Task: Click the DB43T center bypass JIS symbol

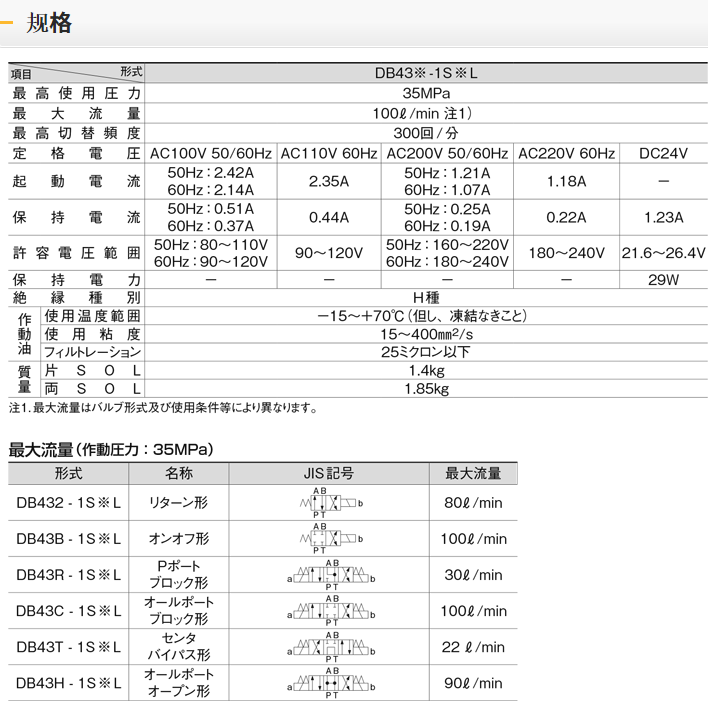Action: click(x=329, y=647)
